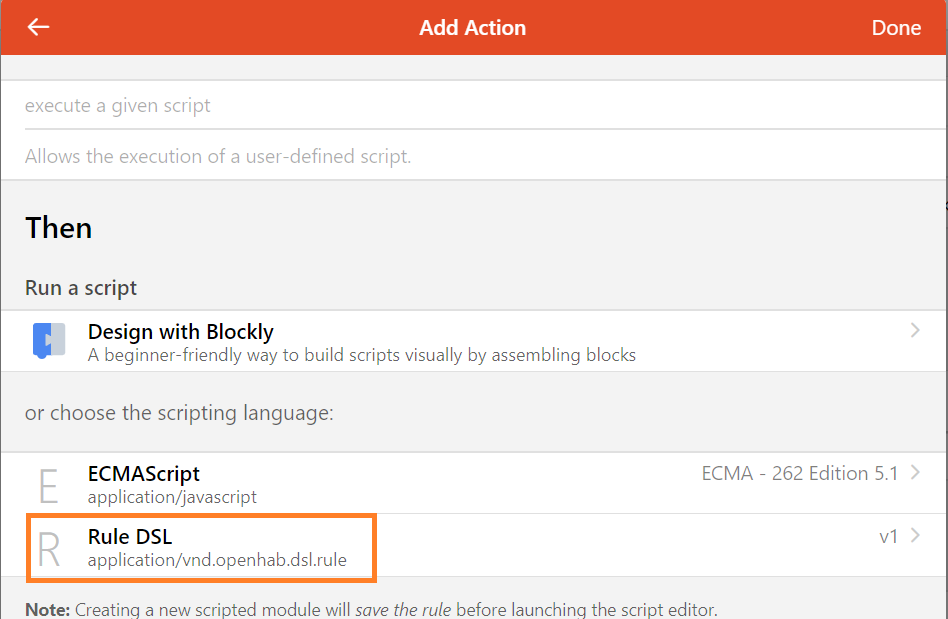The width and height of the screenshot is (948, 619).
Task: Select the "Design with Blockly" title
Action: click(x=180, y=332)
